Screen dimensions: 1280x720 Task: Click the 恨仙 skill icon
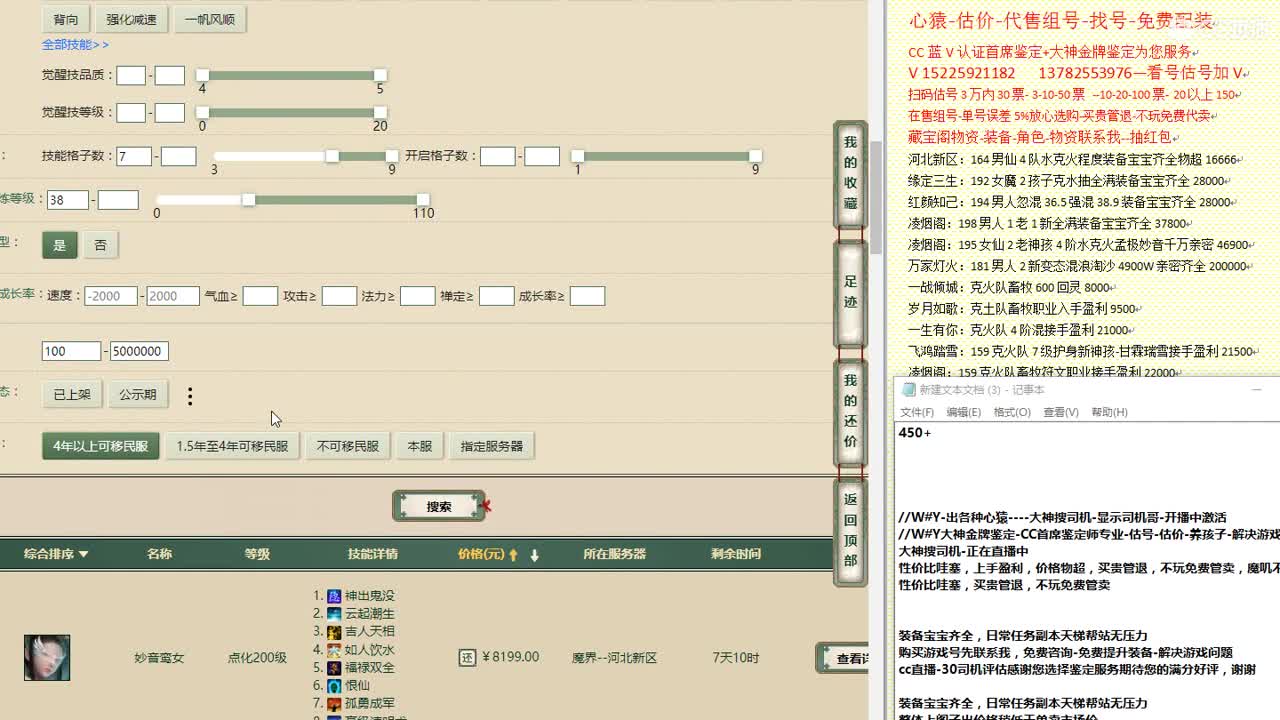(334, 686)
